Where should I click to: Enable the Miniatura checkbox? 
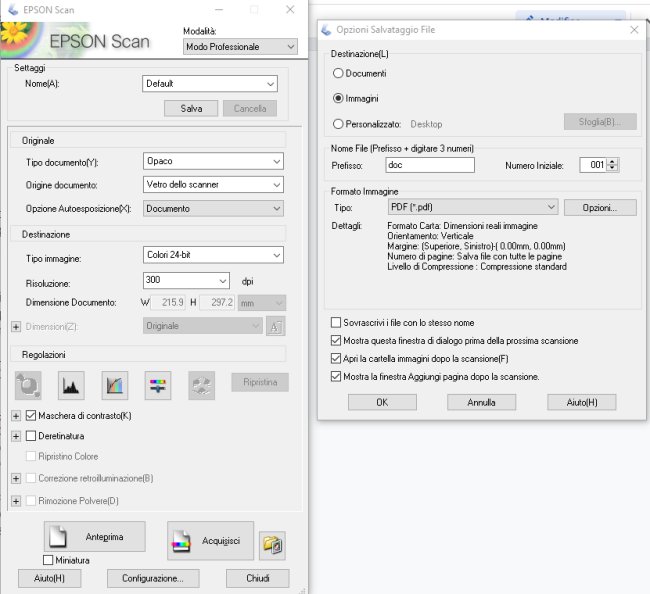pos(48,560)
